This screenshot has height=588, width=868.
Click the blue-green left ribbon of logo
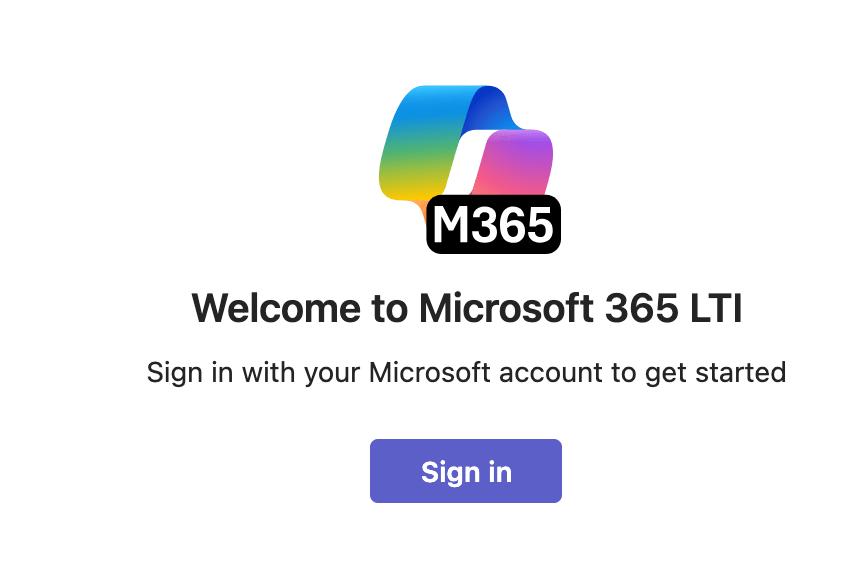(x=421, y=144)
